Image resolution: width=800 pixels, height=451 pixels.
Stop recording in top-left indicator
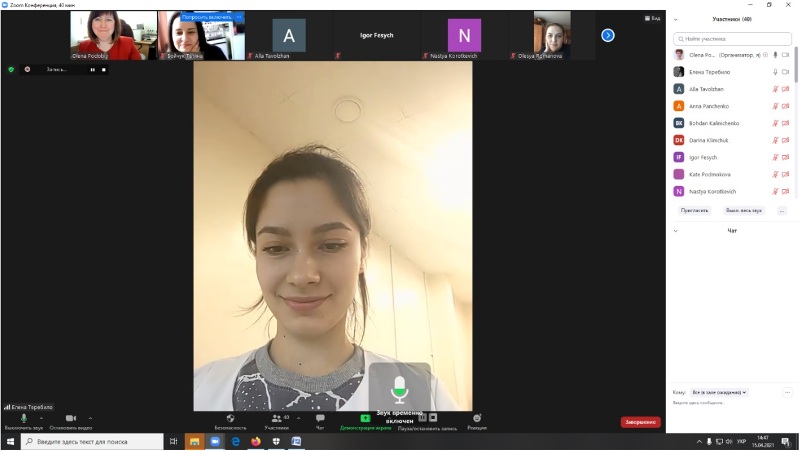[104, 69]
